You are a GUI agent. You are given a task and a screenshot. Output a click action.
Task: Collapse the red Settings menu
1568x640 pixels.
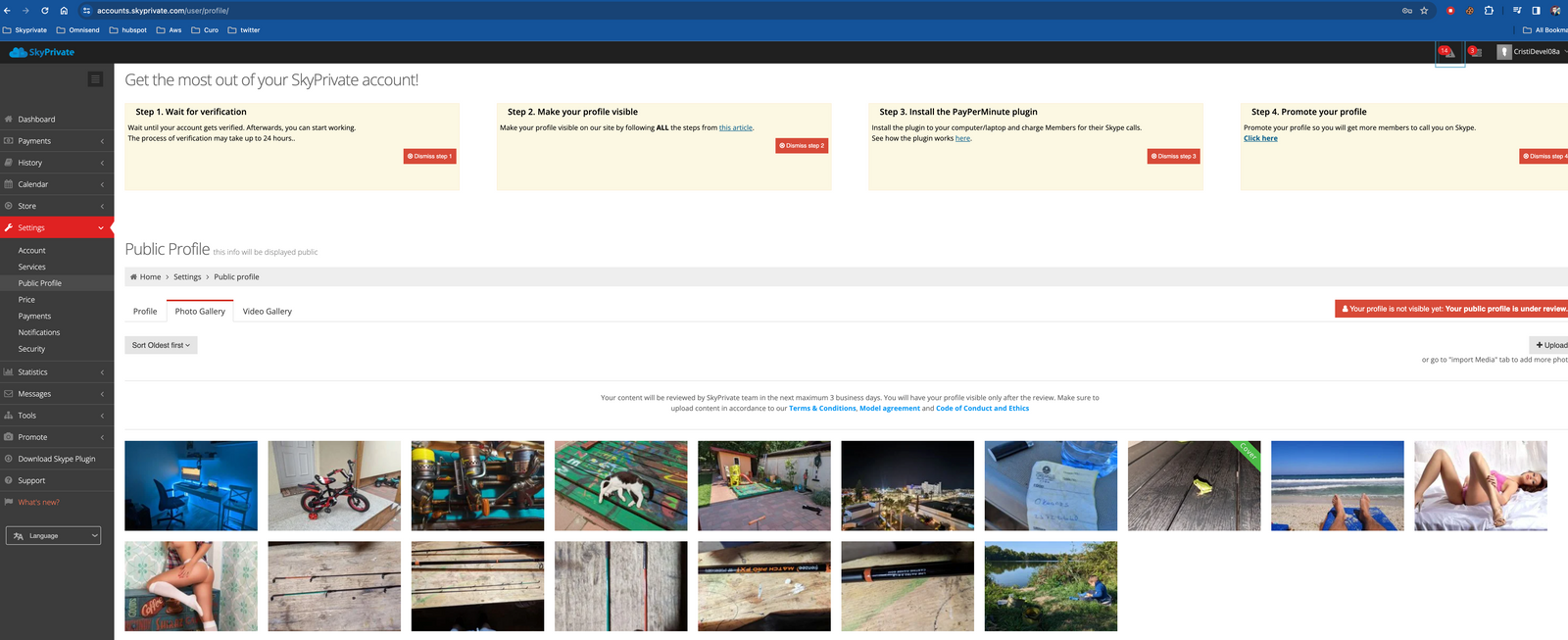pos(57,227)
